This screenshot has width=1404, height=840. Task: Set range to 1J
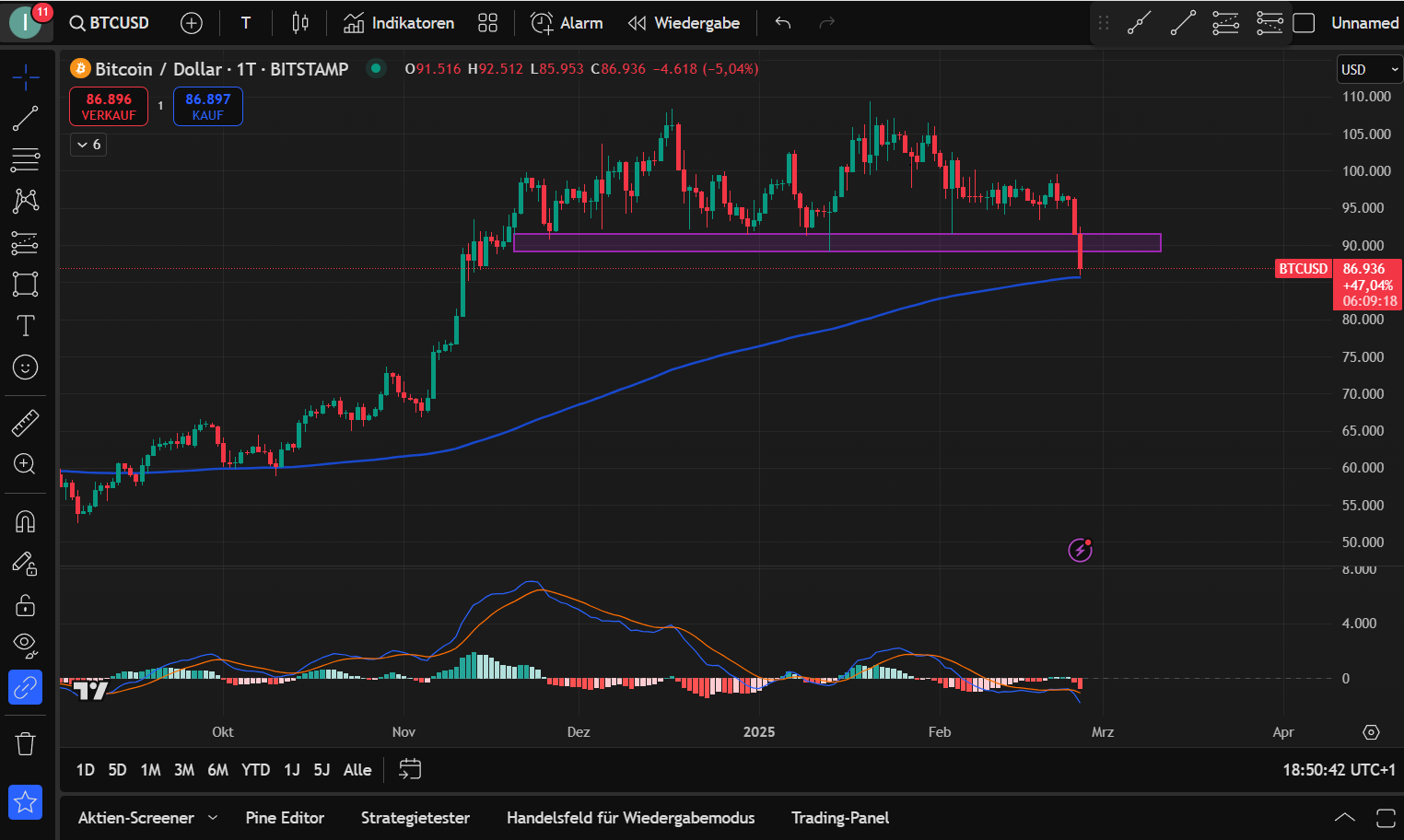[292, 770]
